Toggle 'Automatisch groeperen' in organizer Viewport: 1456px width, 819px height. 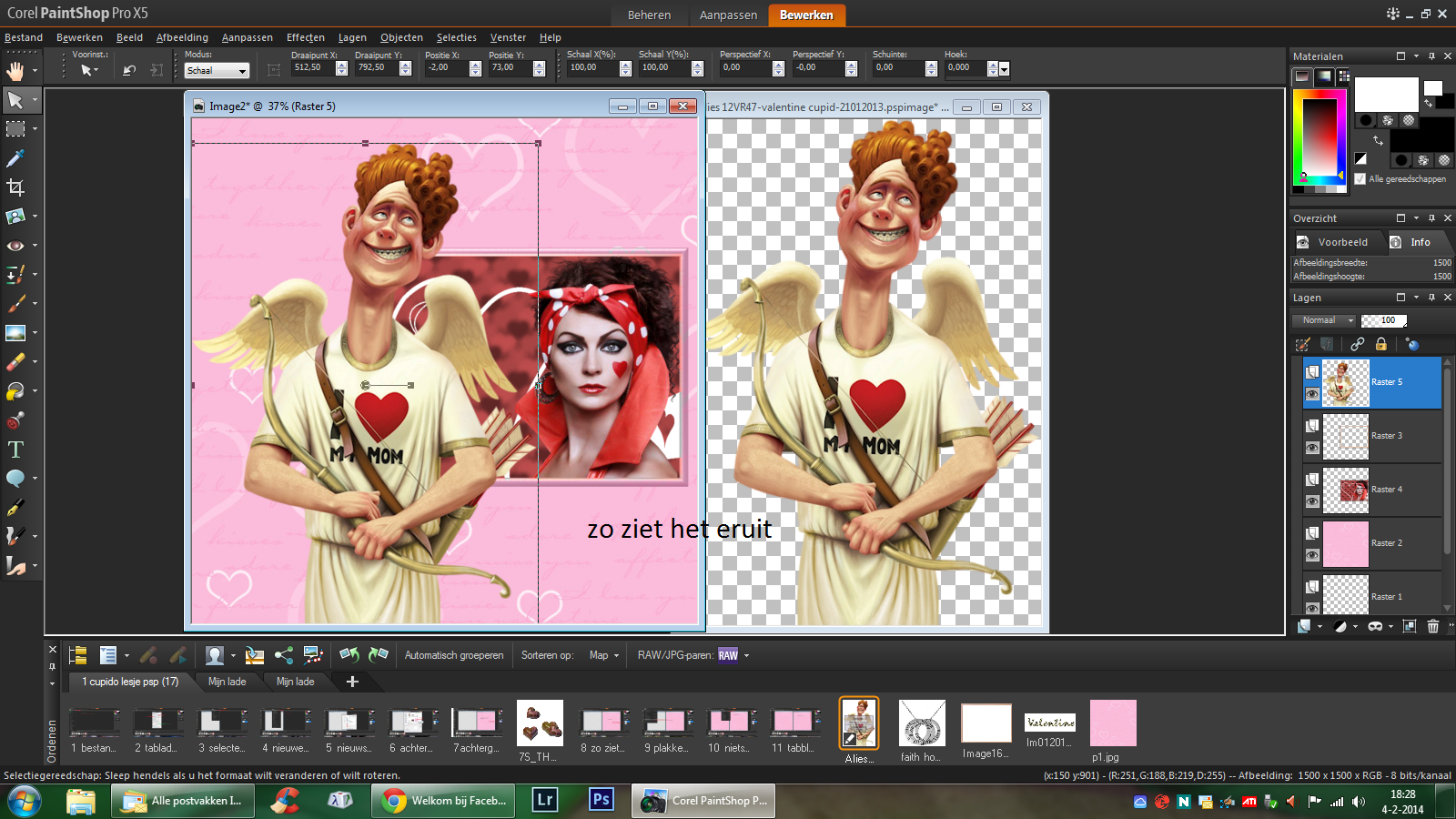(x=454, y=655)
